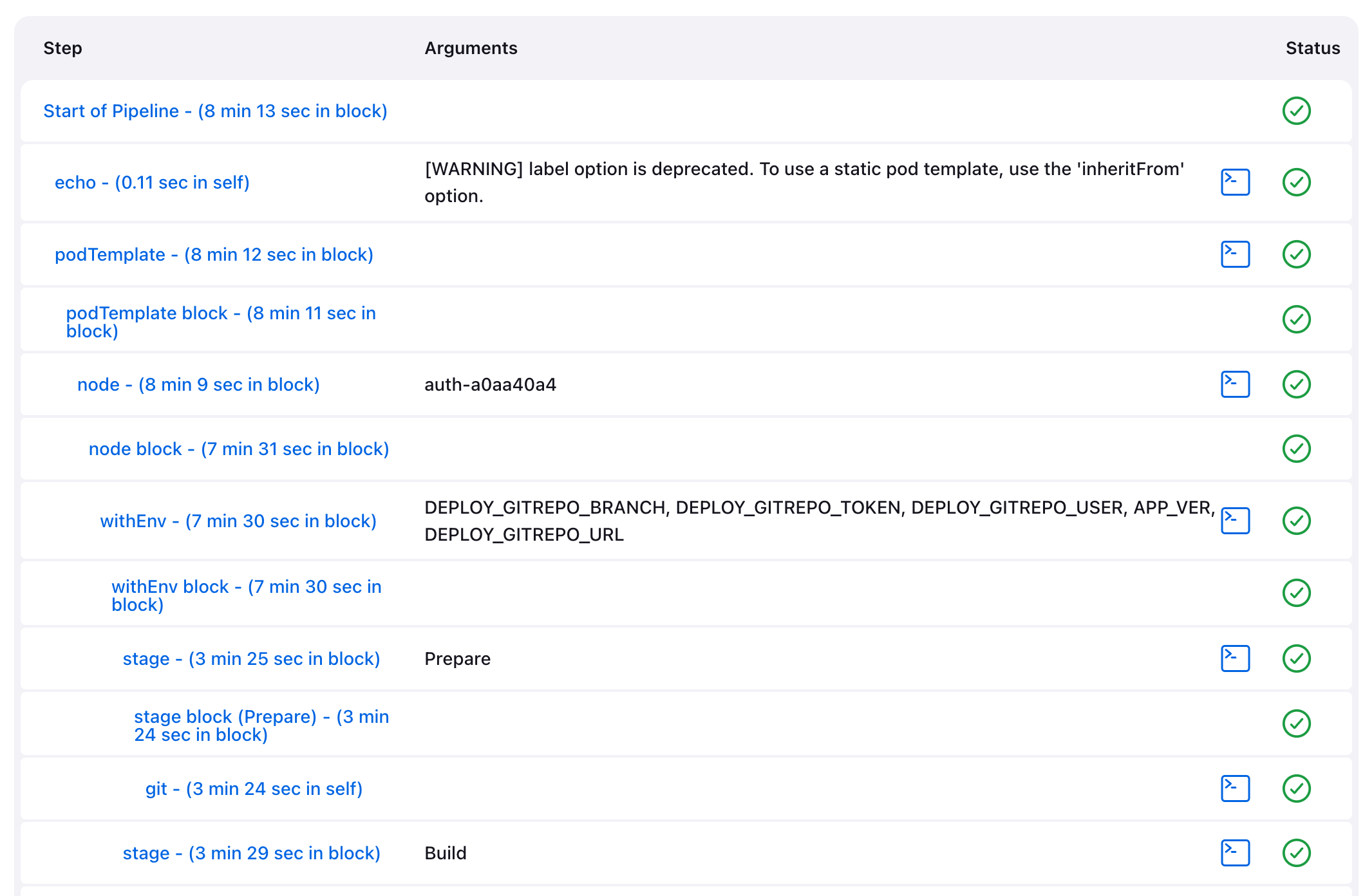Click success status icon for Start of Pipeline
The width and height of the screenshot is (1365, 896).
[x=1296, y=111]
